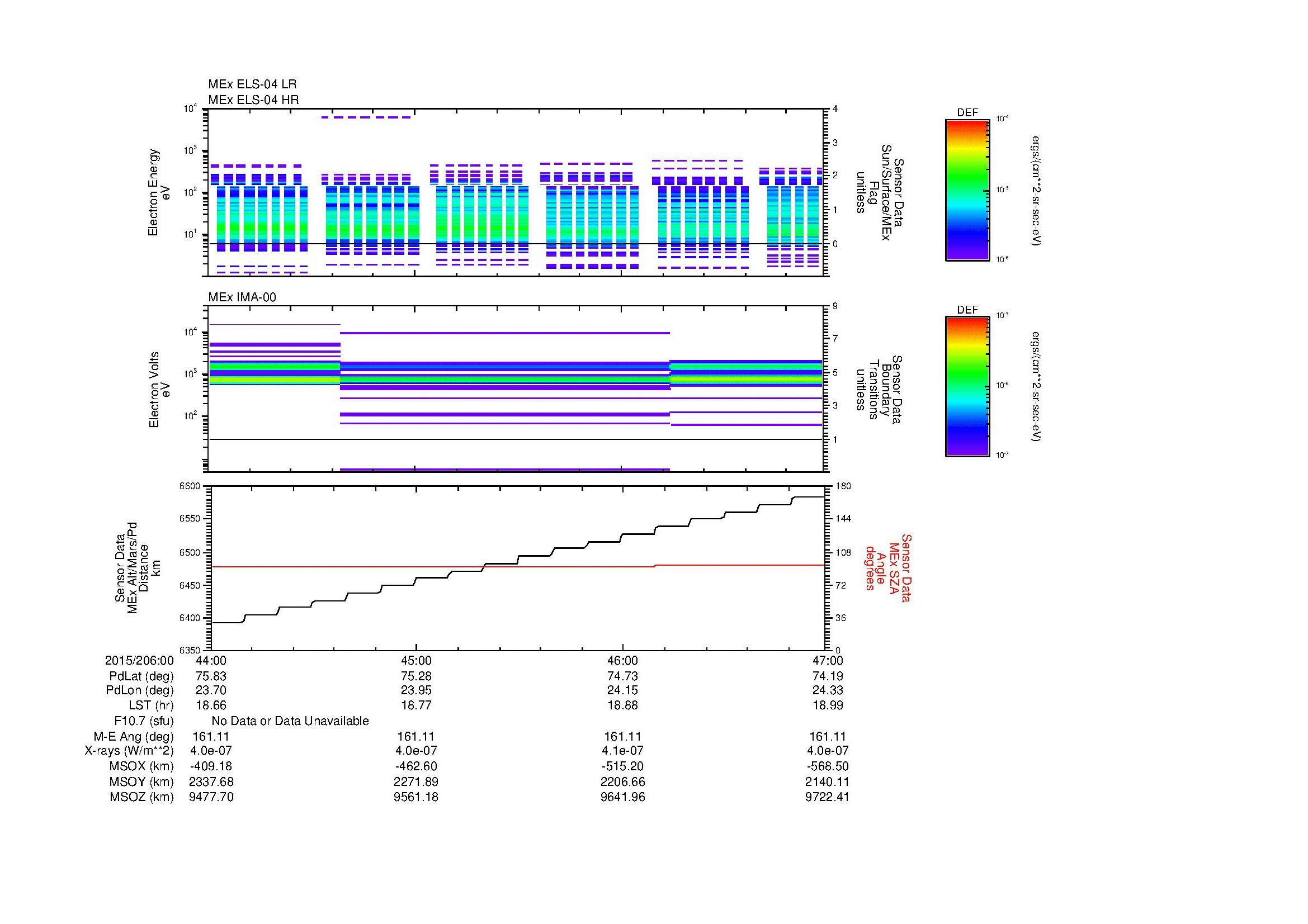Click LST value 18.88
Viewport: 1308px width, 924px height.
(622, 705)
